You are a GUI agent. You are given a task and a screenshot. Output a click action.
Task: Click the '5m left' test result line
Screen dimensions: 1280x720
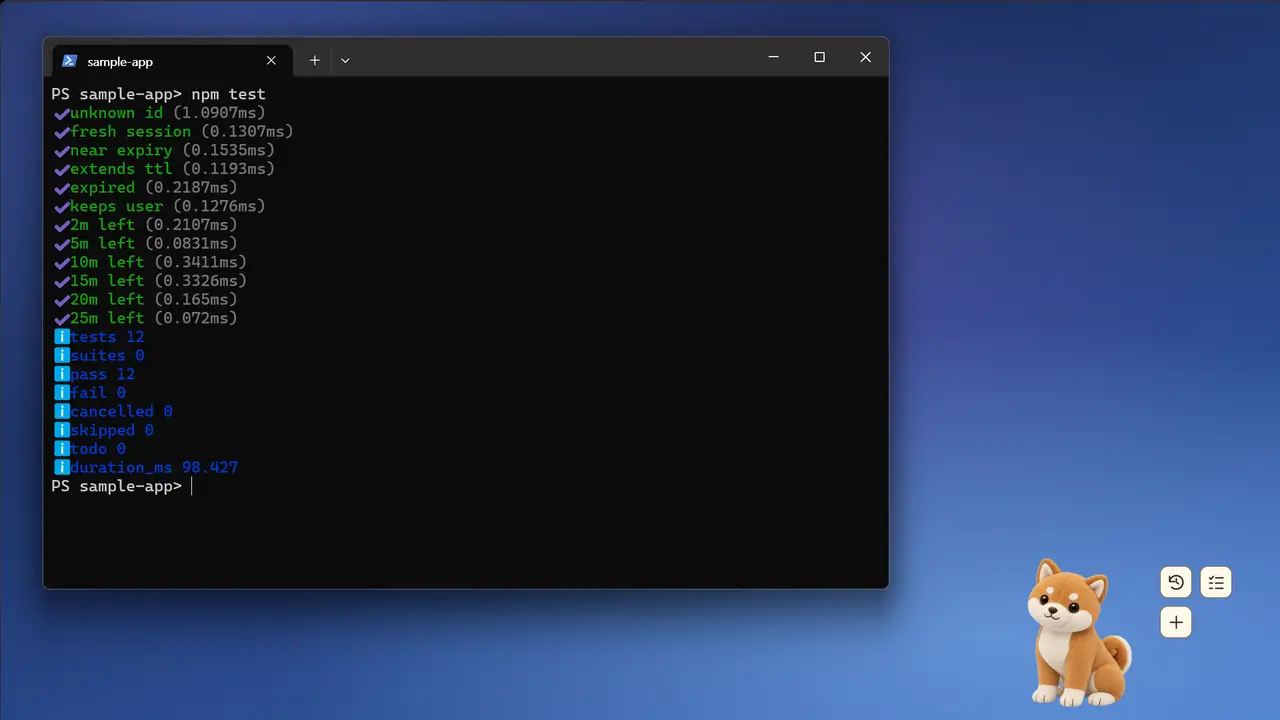coord(146,244)
